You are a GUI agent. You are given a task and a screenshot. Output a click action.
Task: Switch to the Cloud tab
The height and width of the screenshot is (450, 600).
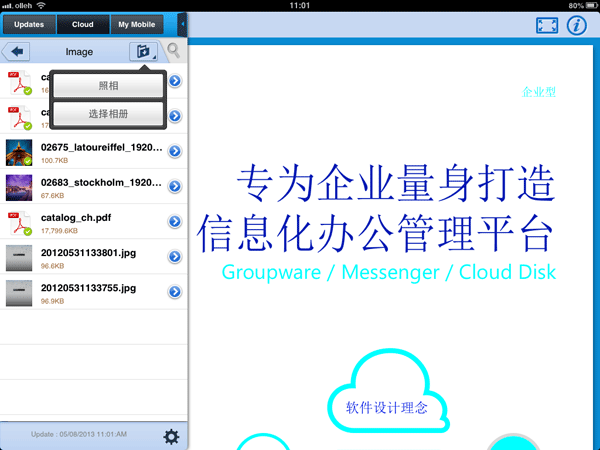[x=82, y=24]
